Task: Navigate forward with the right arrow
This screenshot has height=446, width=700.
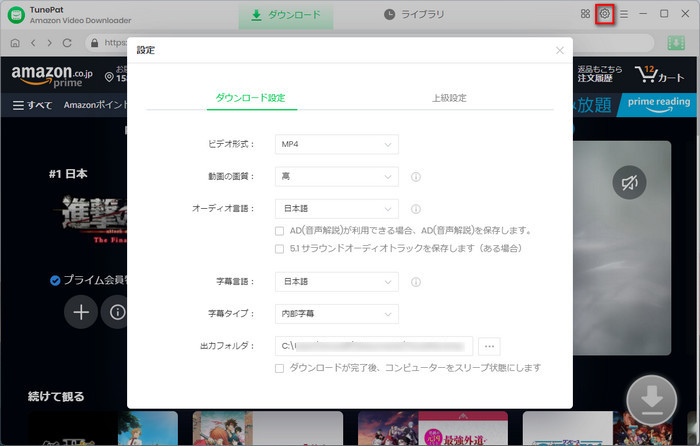Action: coord(50,43)
